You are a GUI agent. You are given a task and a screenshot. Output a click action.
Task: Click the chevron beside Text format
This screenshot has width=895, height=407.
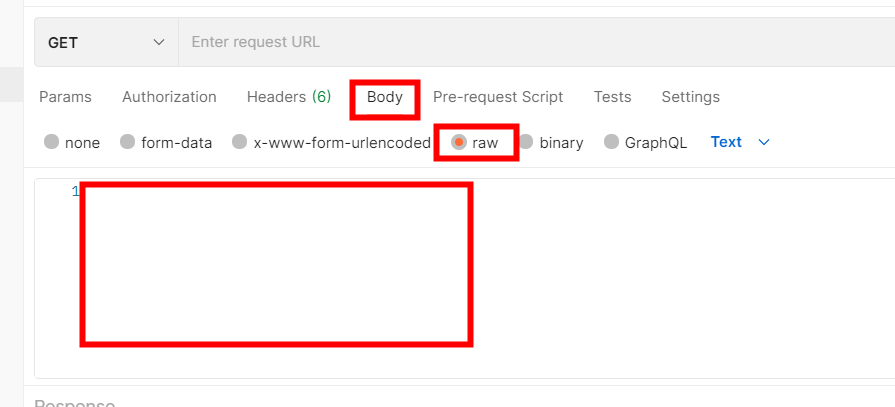[x=765, y=142]
